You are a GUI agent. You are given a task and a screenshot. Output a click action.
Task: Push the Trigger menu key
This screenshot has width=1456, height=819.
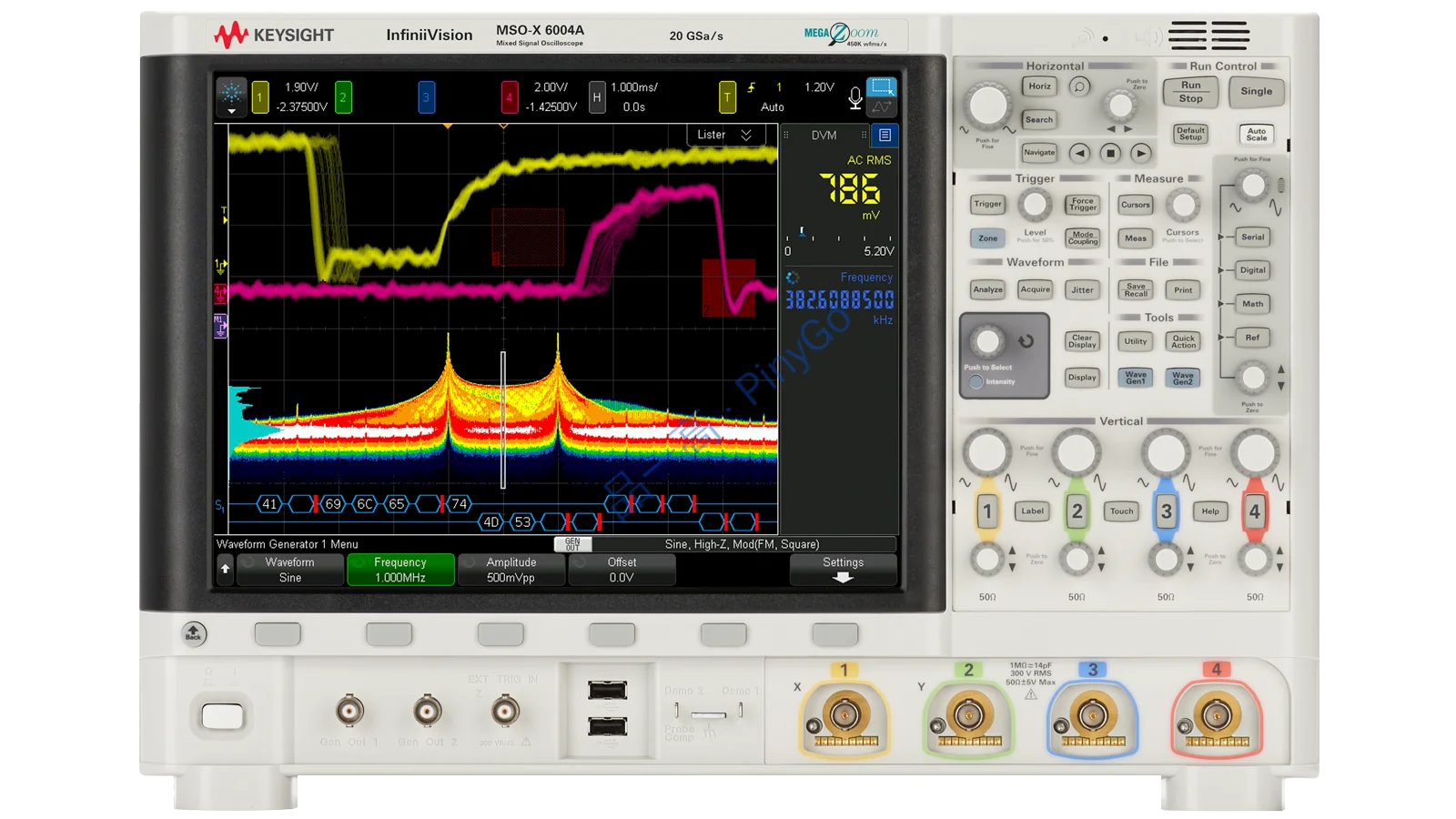[987, 204]
